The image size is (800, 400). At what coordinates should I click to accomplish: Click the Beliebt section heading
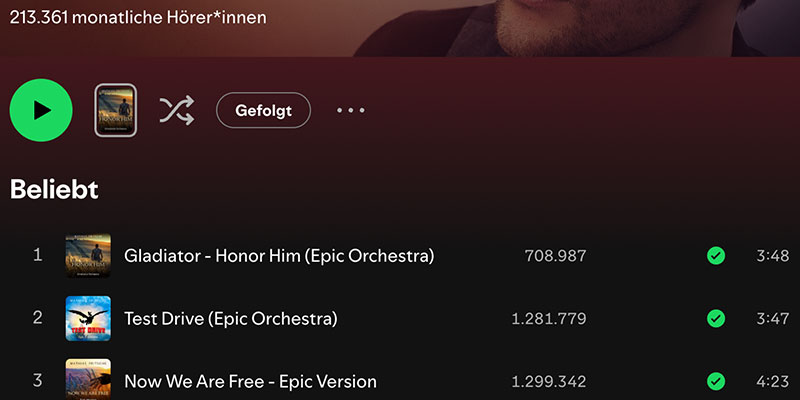tap(54, 190)
